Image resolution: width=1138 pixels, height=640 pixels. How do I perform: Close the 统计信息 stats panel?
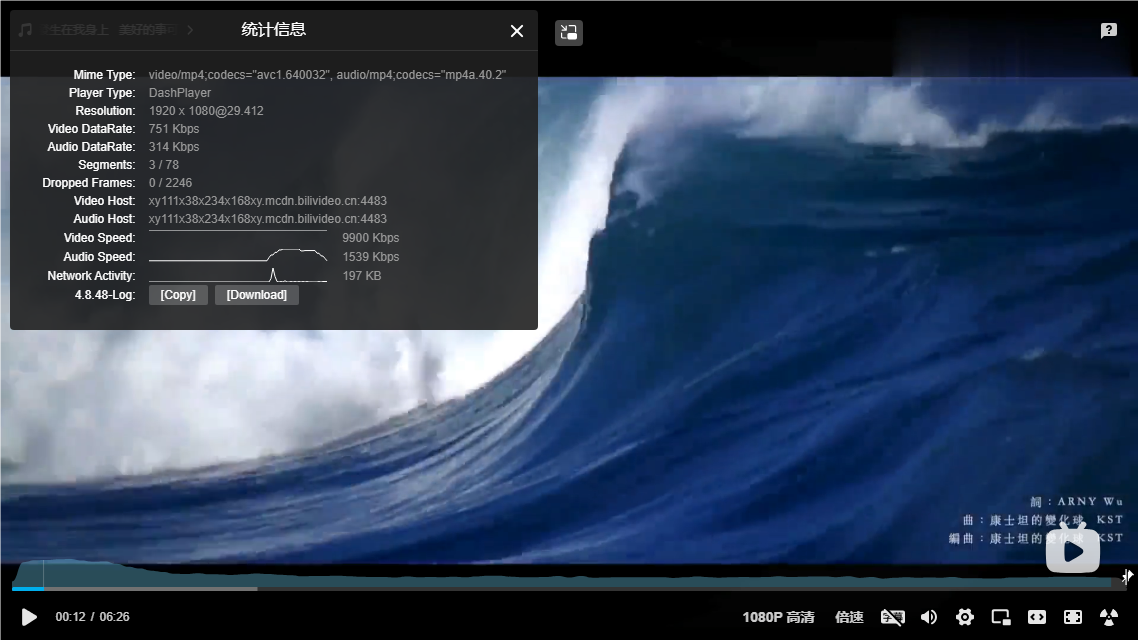click(517, 31)
